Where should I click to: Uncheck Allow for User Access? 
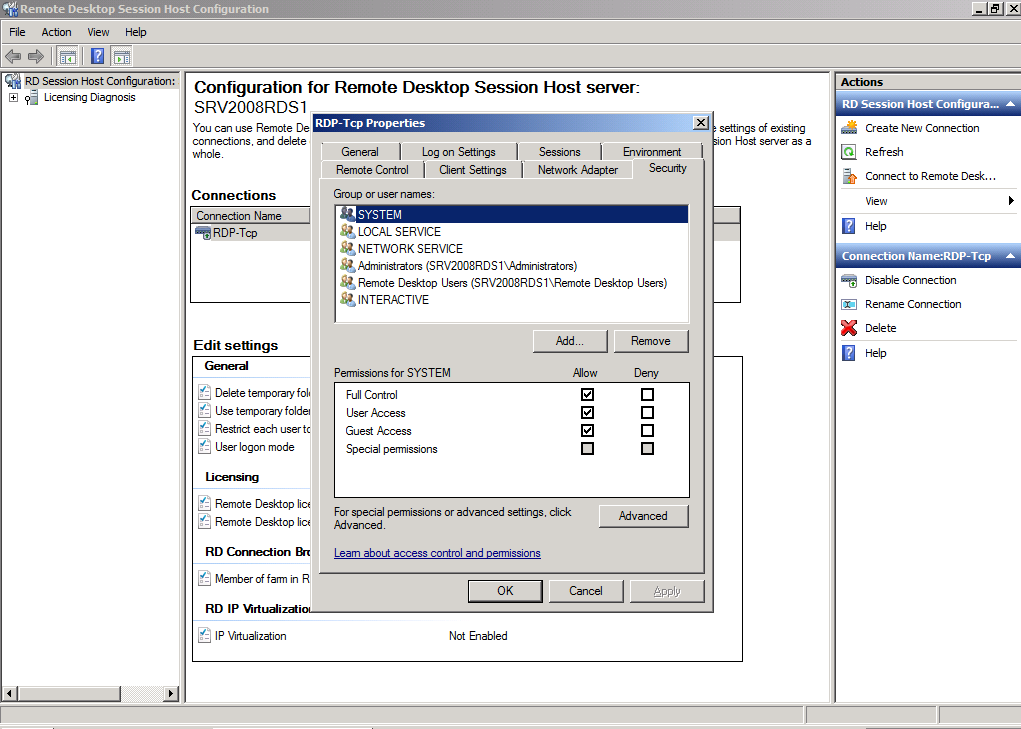click(x=587, y=413)
